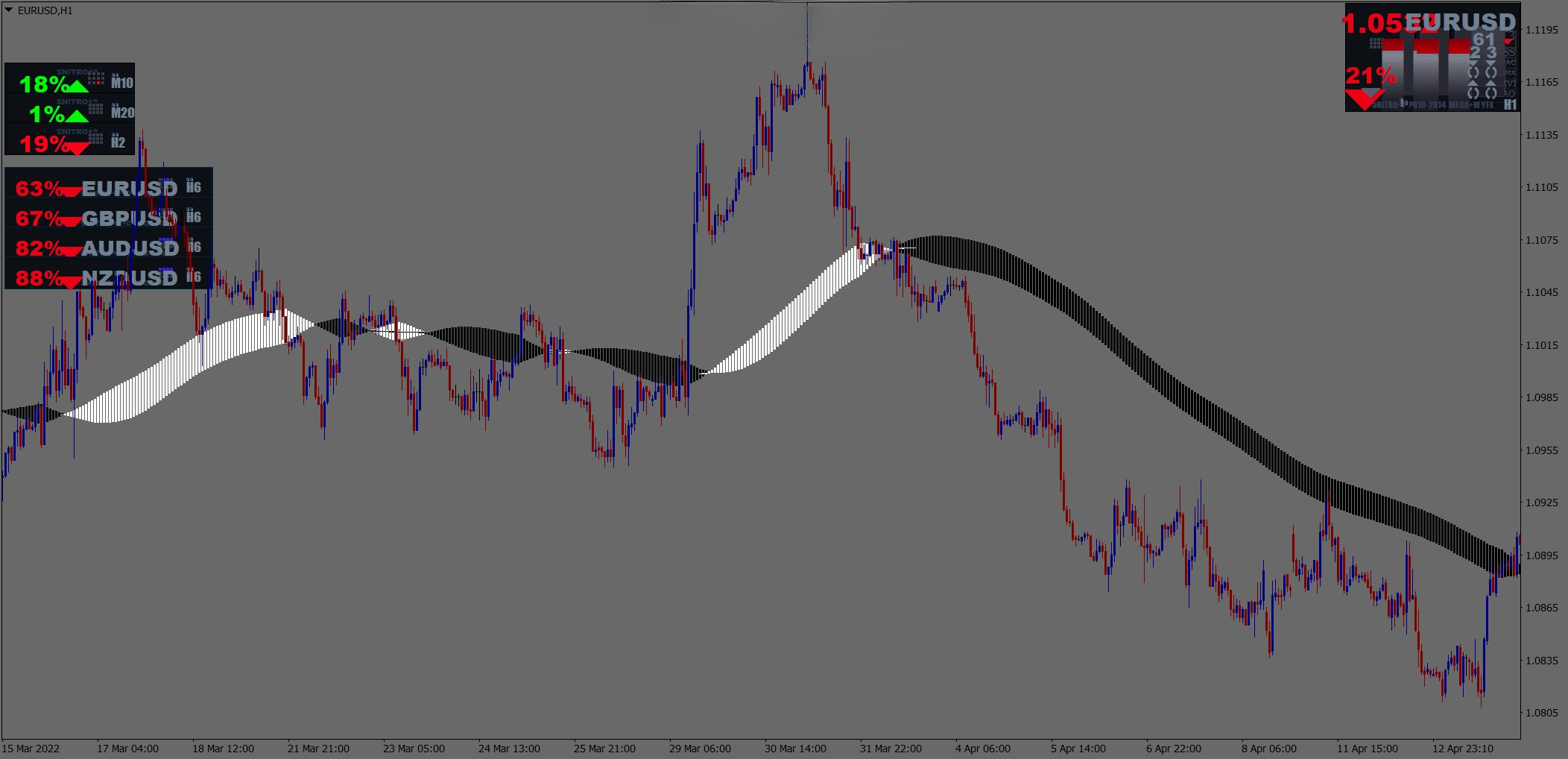Screen dimensions: 1568x759
Task: Click the 67% value for GBPUSD
Action: coord(38,218)
